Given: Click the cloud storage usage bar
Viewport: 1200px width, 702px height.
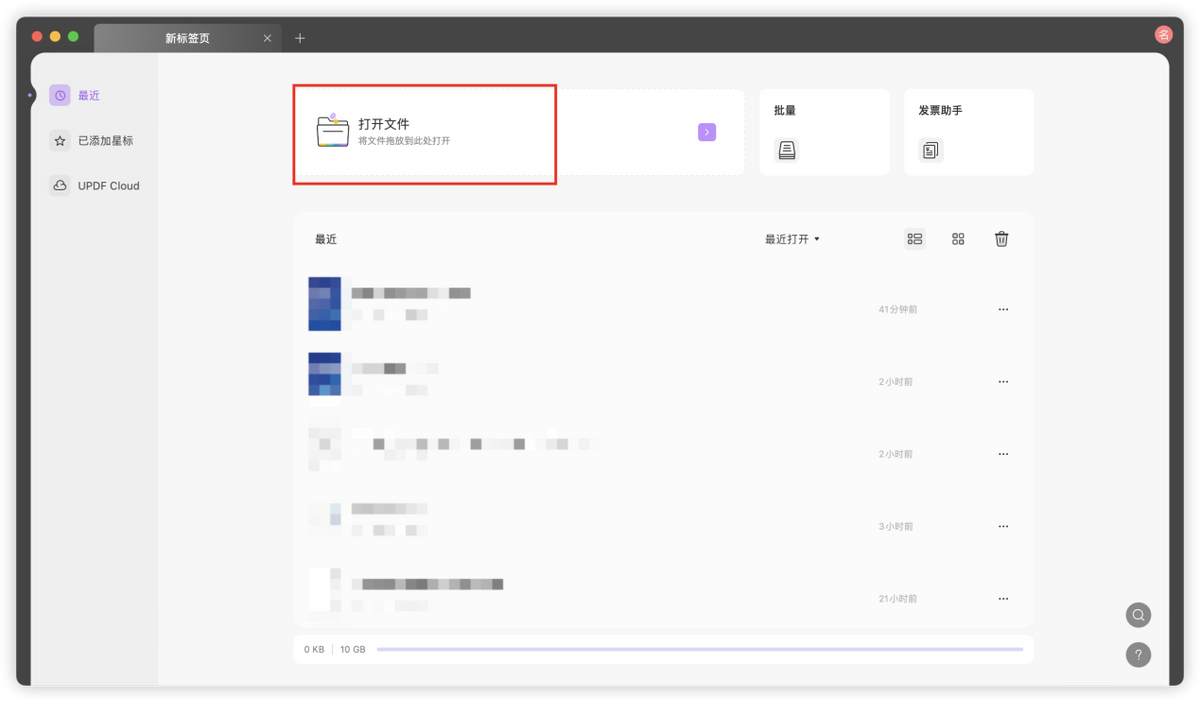Looking at the screenshot, I should pos(699,649).
